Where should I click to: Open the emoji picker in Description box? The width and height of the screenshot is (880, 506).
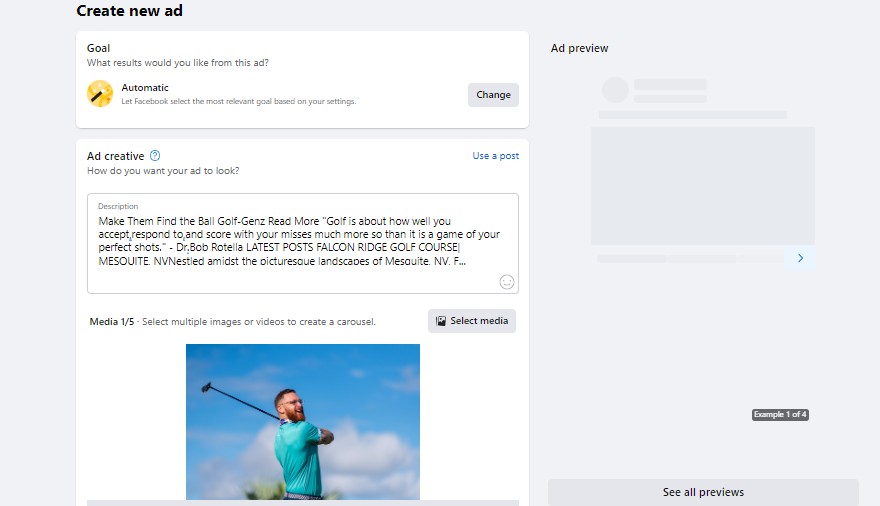(x=507, y=282)
